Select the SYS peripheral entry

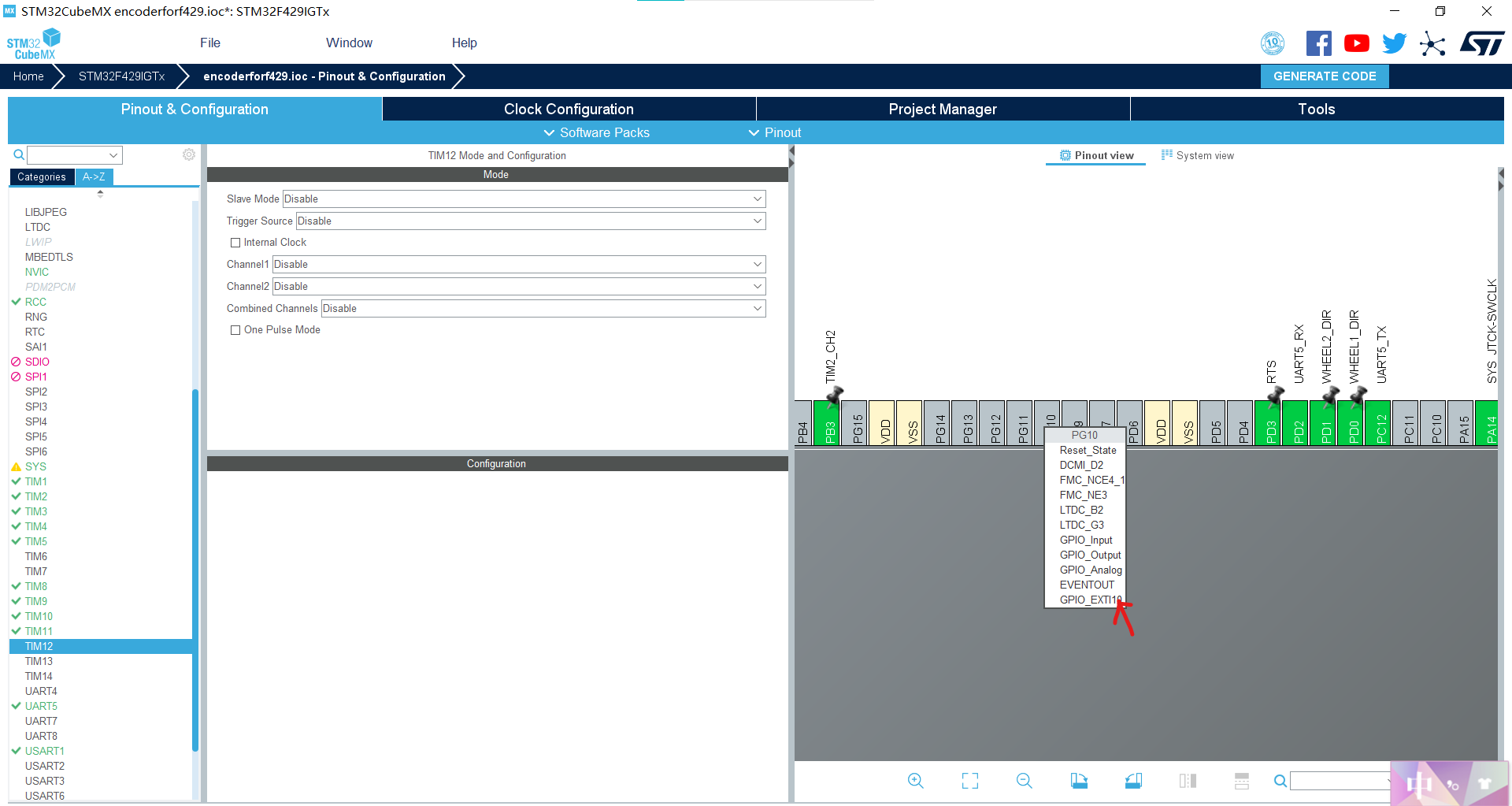(35, 466)
